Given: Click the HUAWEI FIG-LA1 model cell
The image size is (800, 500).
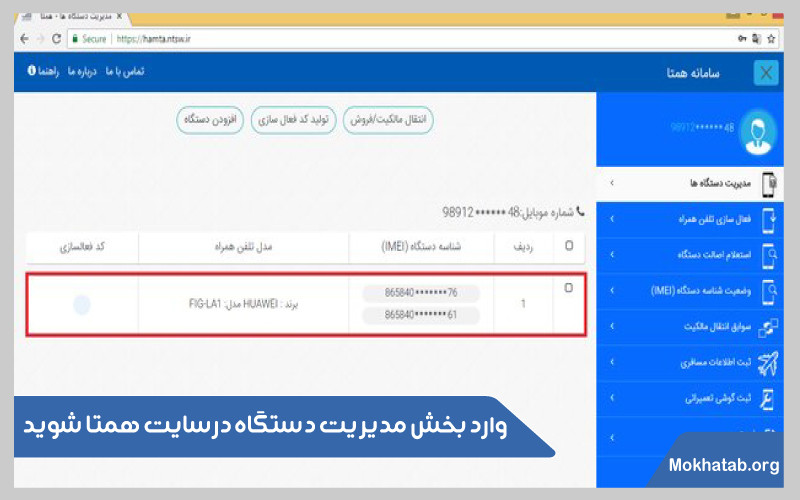Looking at the screenshot, I should pyautogui.click(x=243, y=304).
